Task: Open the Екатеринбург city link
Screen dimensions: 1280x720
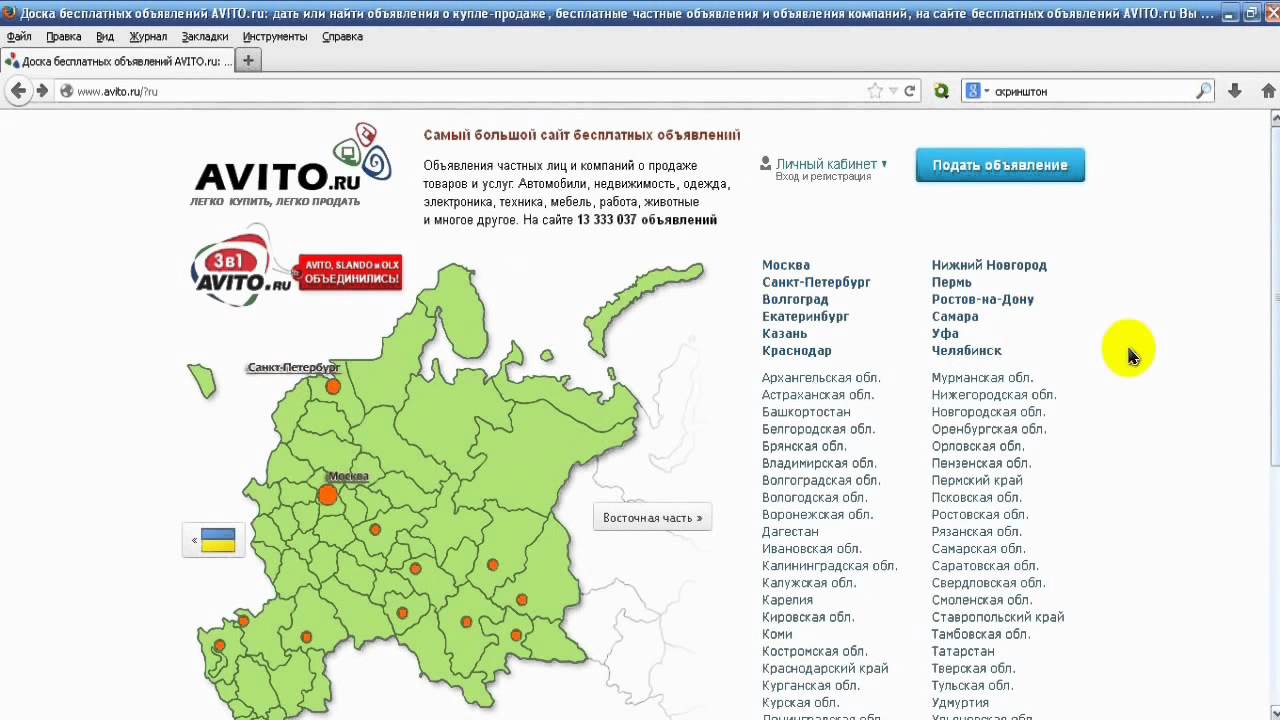Action: click(805, 316)
